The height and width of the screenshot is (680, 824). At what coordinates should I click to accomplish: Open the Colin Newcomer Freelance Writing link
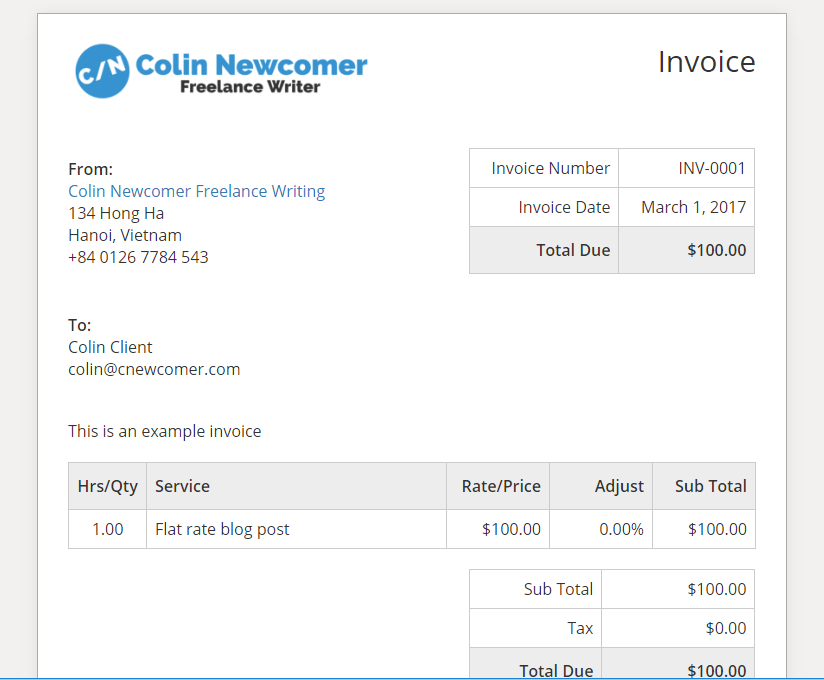point(196,190)
